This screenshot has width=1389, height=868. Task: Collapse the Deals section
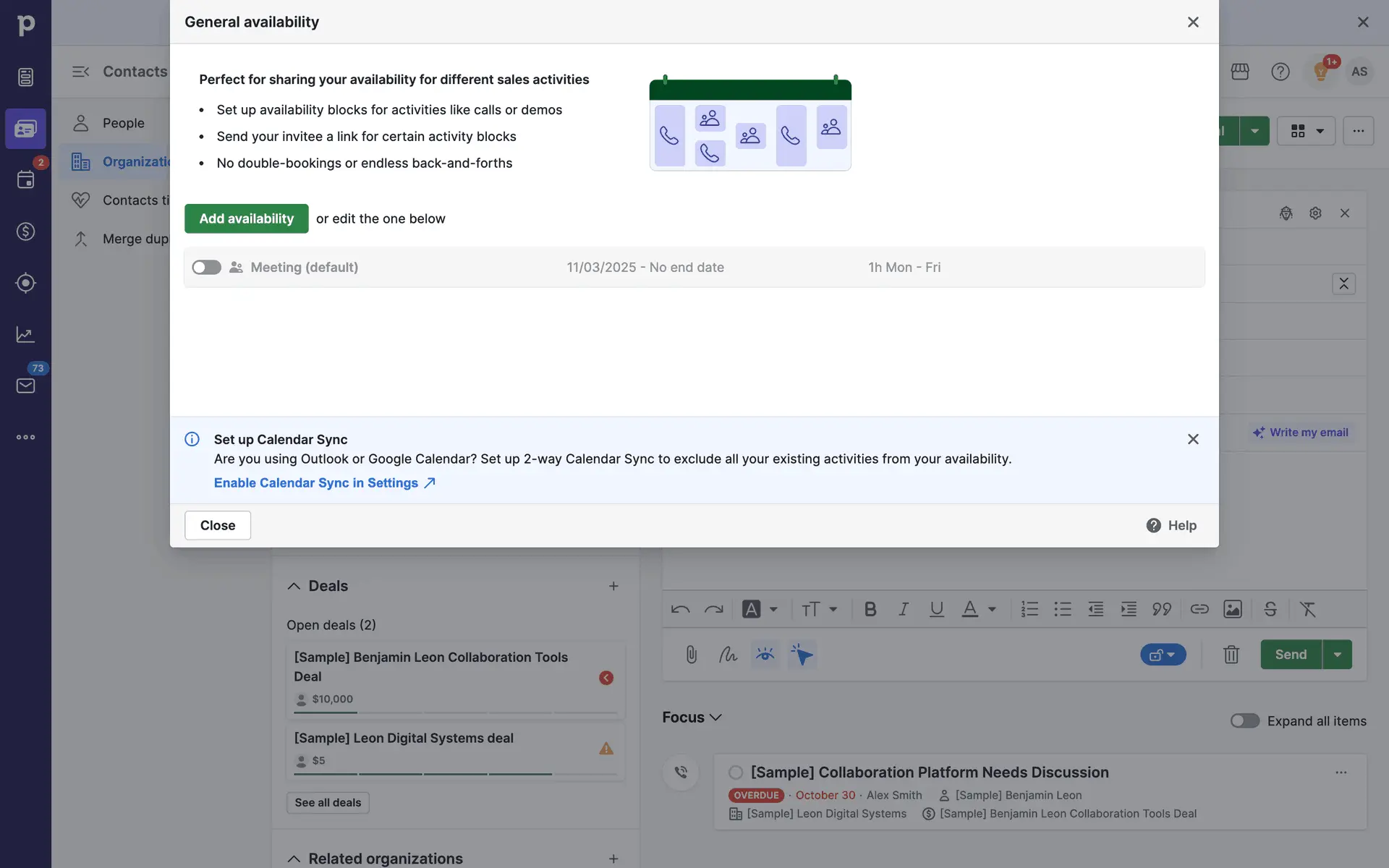pos(294,586)
